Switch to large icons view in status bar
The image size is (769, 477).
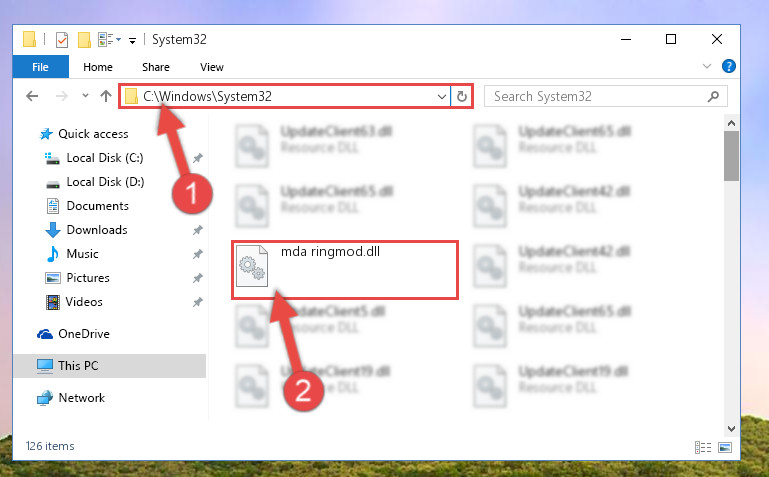point(725,447)
